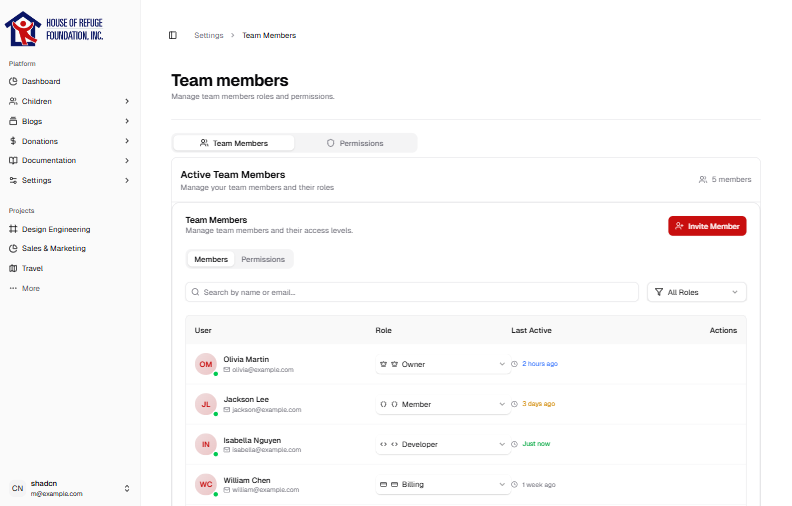792x506 pixels.
Task: Toggle the sidebar panel icon
Action: click(173, 35)
